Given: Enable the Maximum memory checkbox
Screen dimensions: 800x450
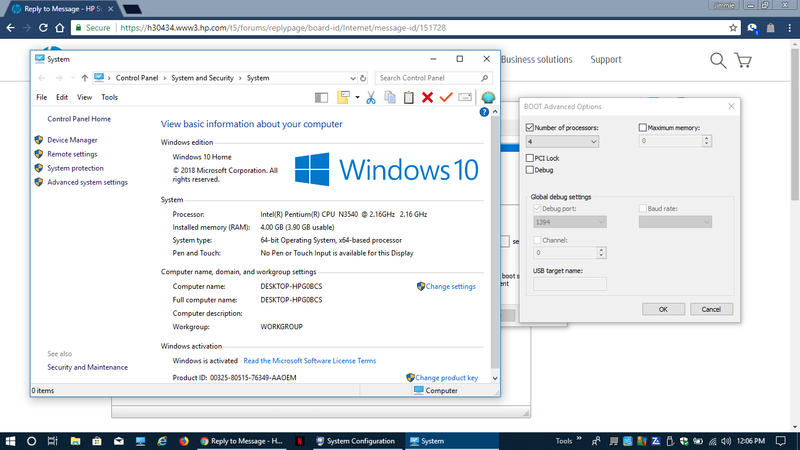Looking at the screenshot, I should click(643, 128).
